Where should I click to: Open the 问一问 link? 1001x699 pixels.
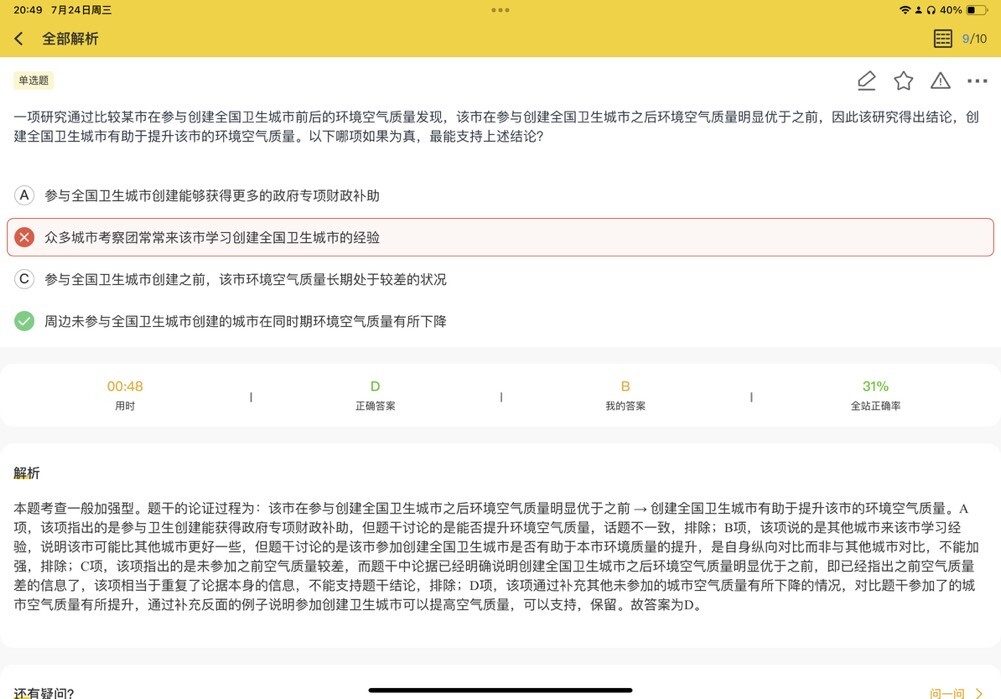coord(956,693)
